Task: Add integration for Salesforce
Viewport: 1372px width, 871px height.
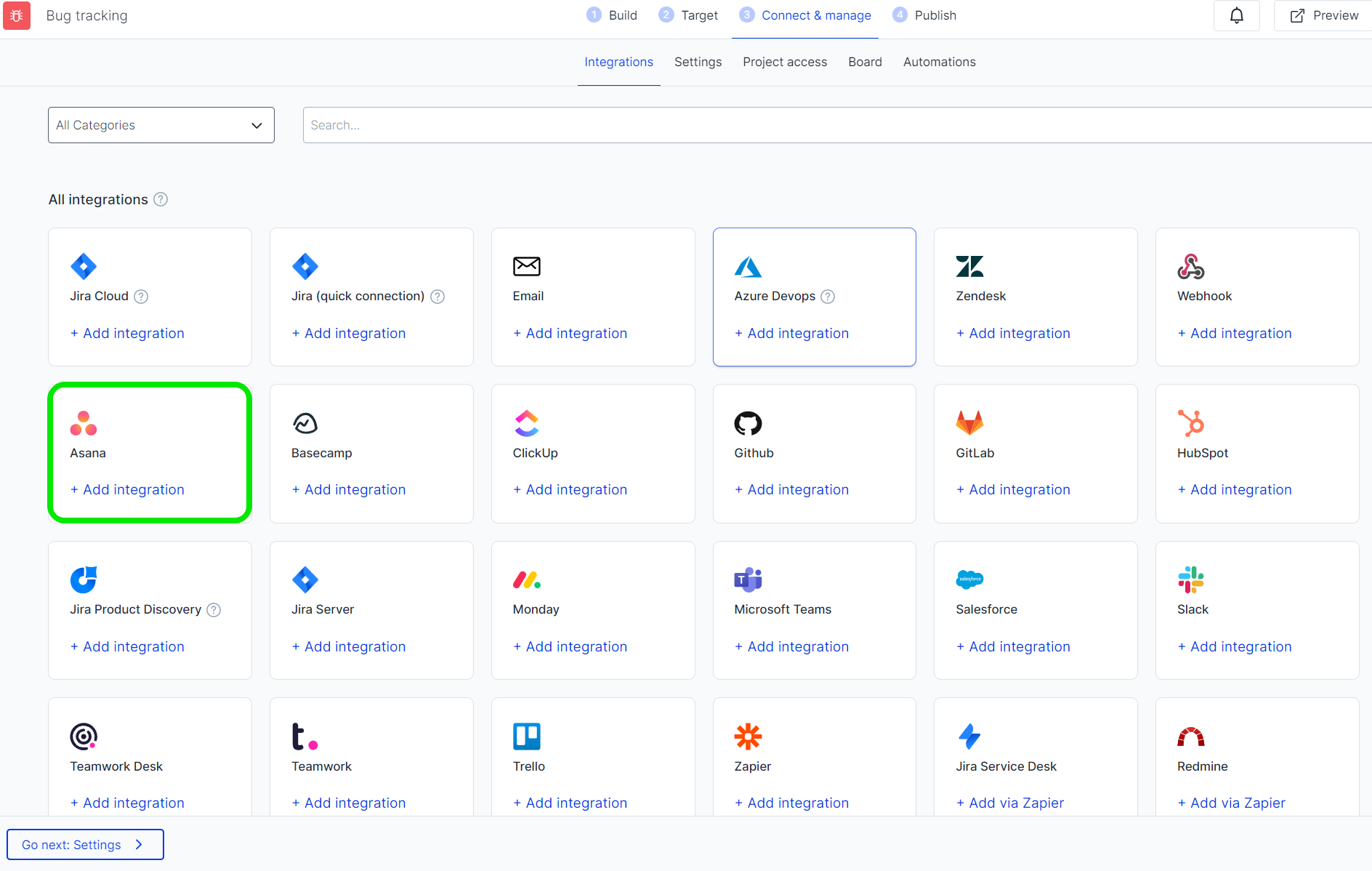Action: 1013,647
